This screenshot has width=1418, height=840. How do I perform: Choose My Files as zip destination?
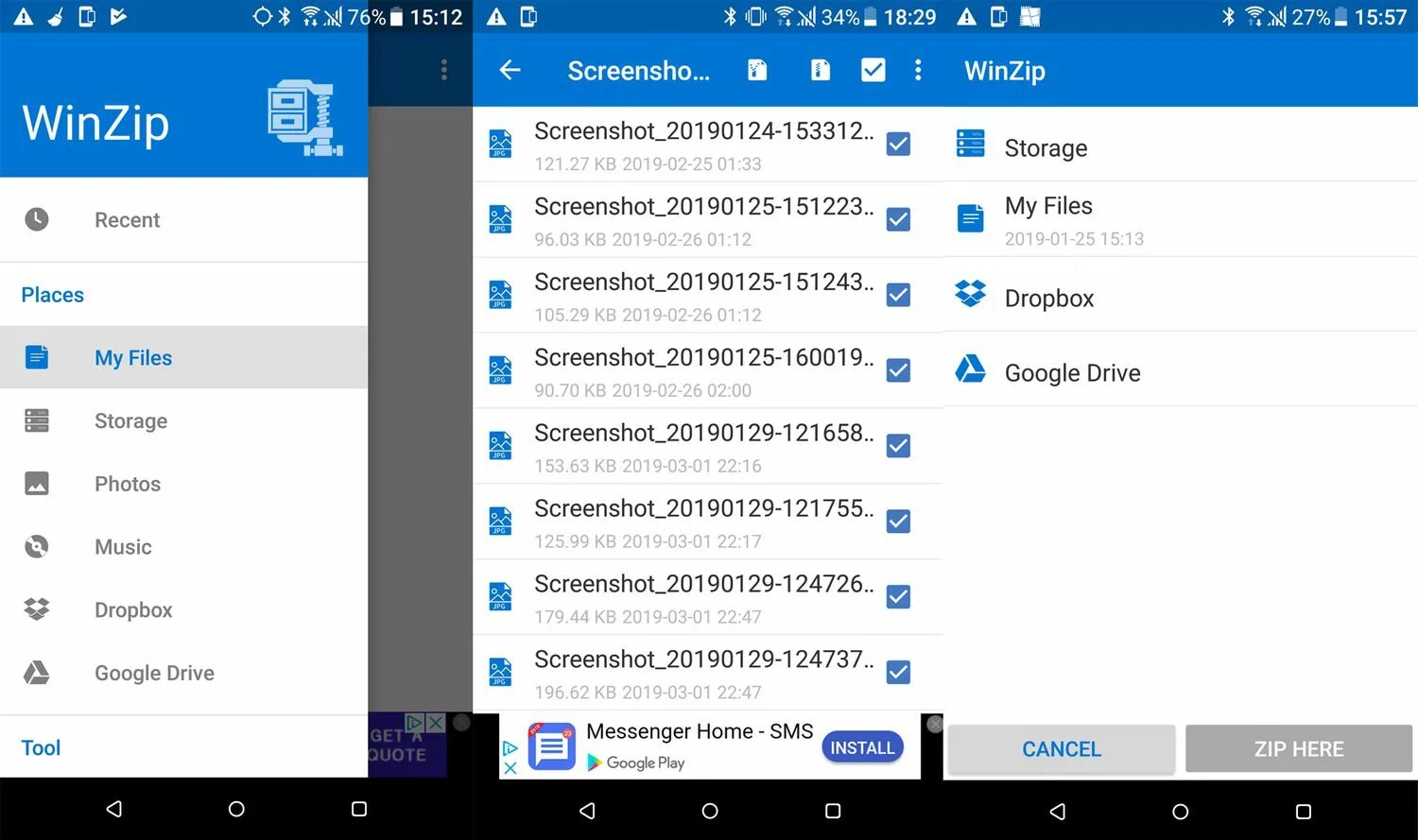point(1181,219)
